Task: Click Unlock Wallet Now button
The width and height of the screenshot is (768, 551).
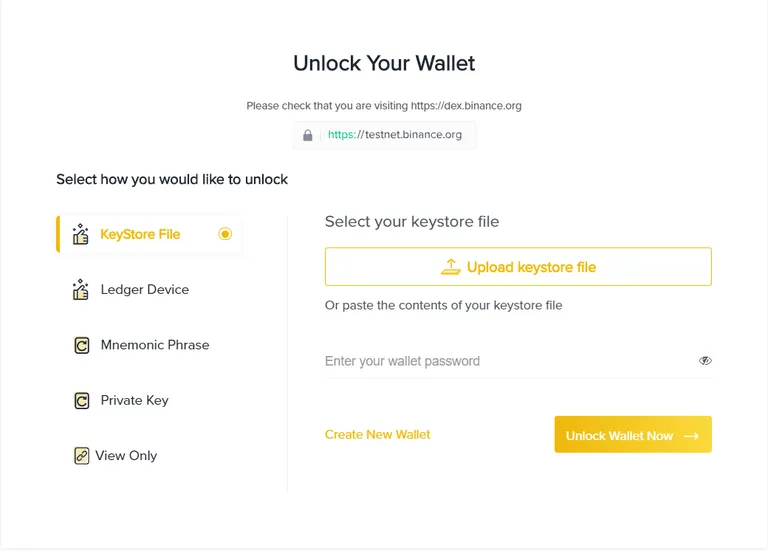Action: click(633, 434)
